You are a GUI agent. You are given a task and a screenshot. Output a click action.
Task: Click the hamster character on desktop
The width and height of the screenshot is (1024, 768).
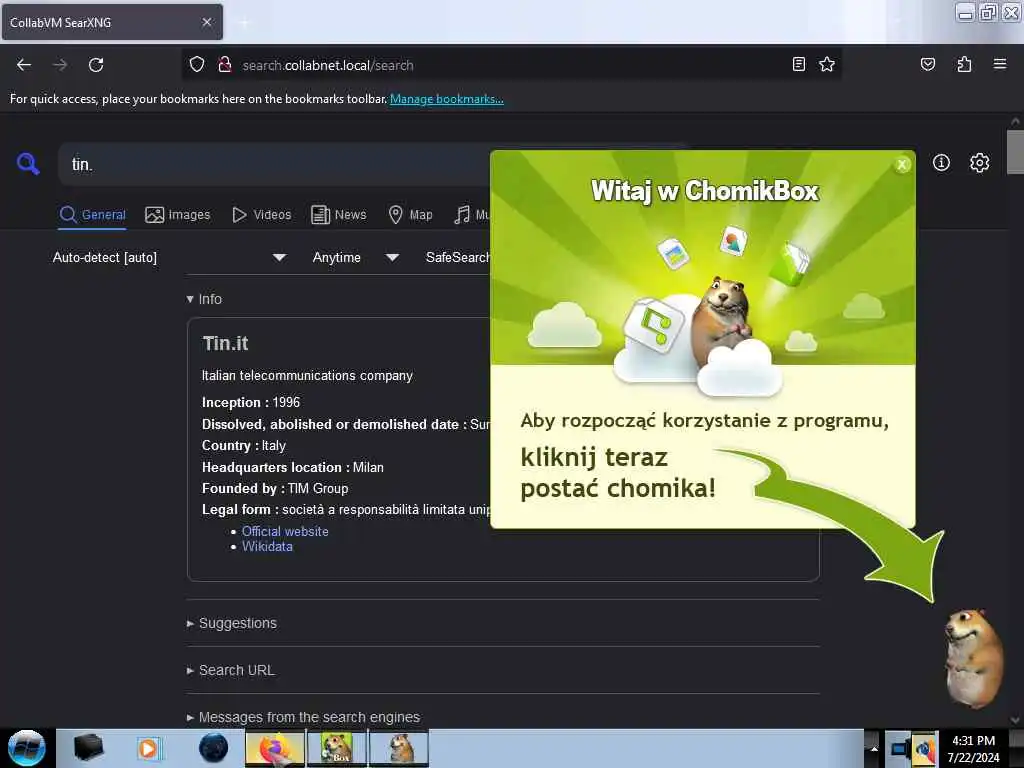[973, 658]
